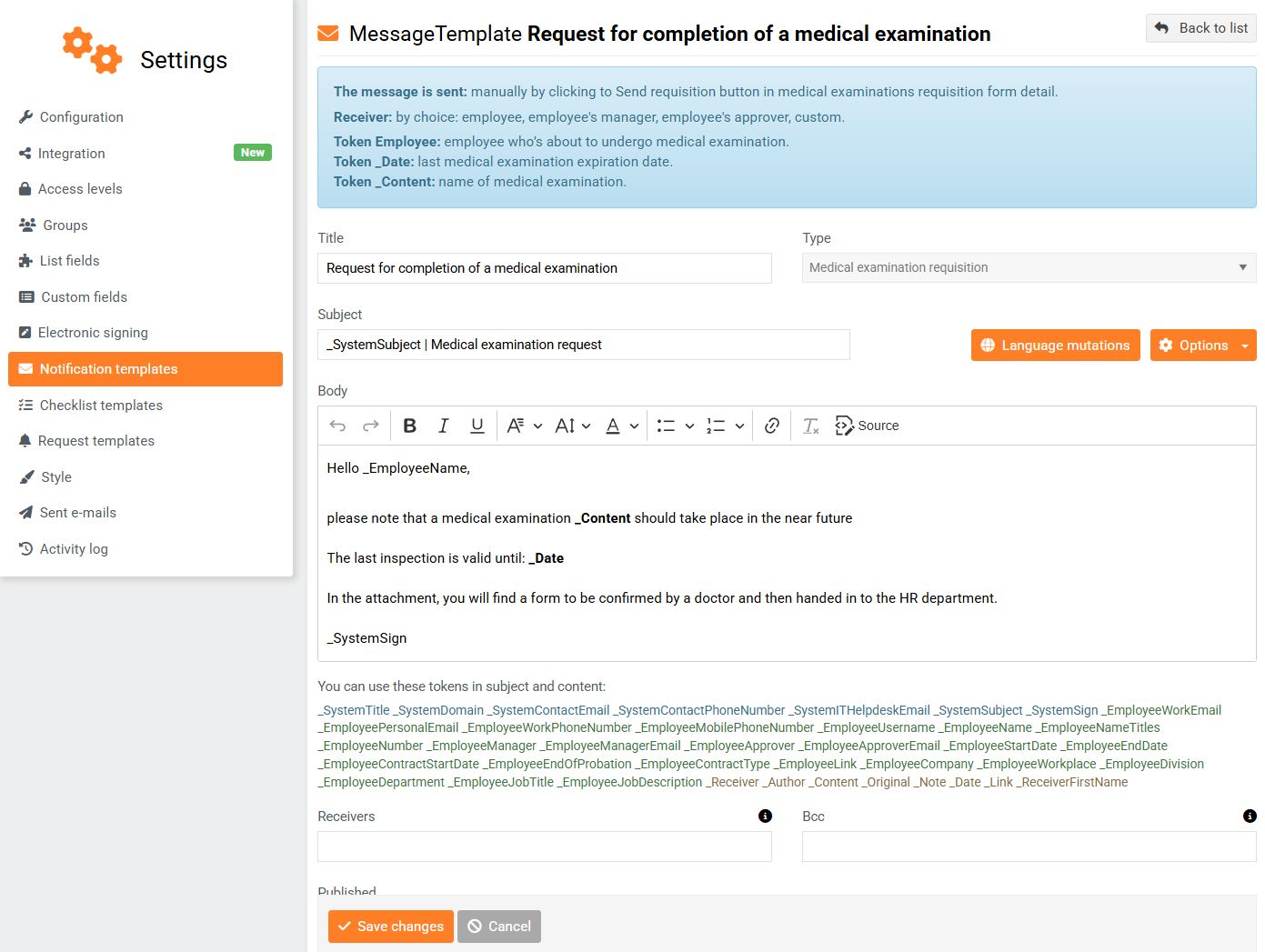
Task: Go to Checklist templates settings
Action: tap(101, 406)
